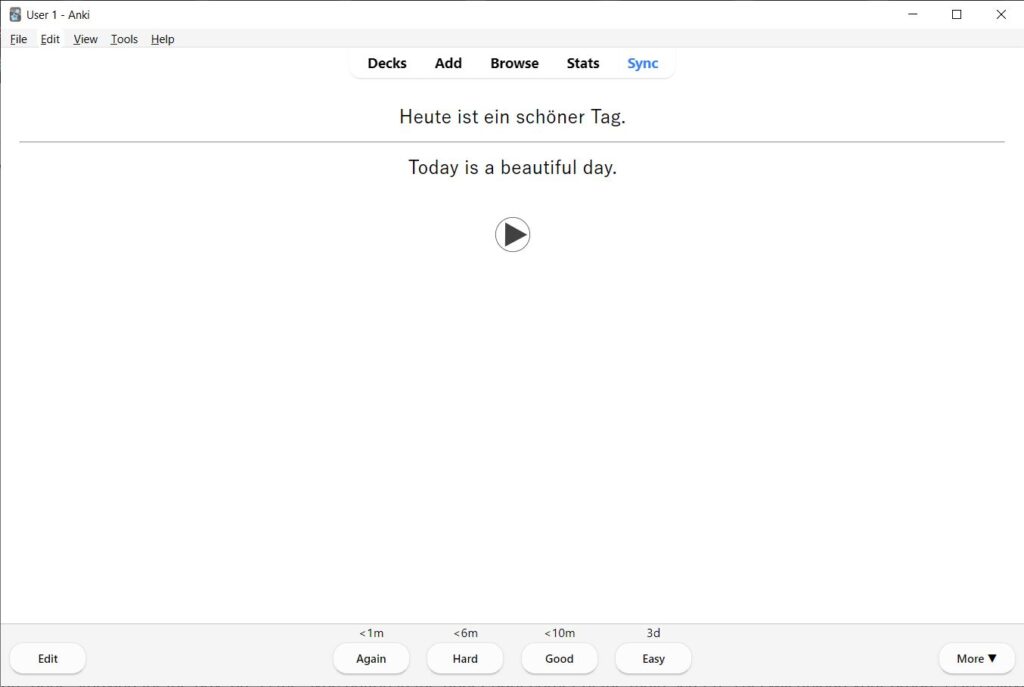The image size is (1024, 687).
Task: Open the Help menu
Action: coord(162,39)
